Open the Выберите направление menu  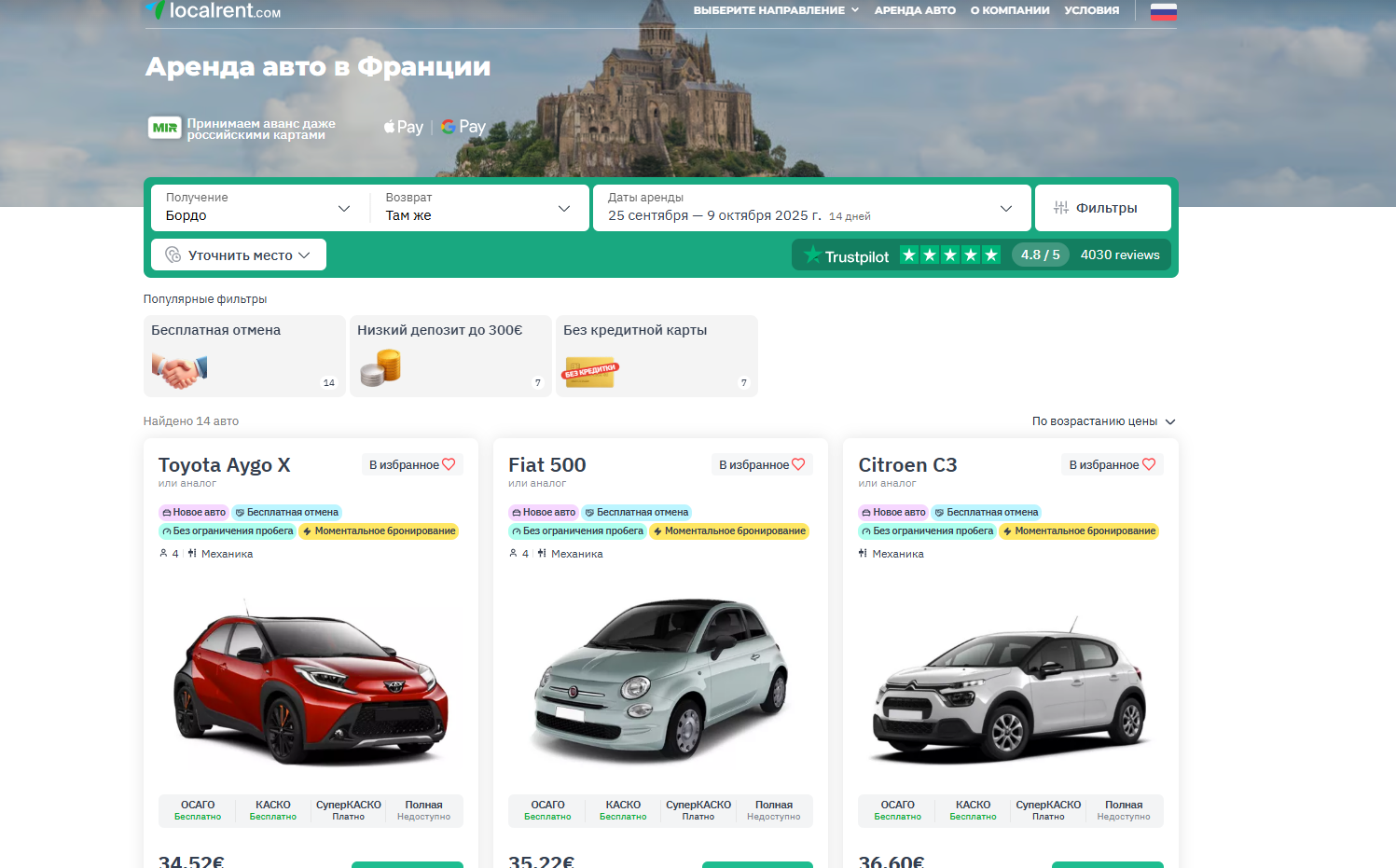point(775,10)
